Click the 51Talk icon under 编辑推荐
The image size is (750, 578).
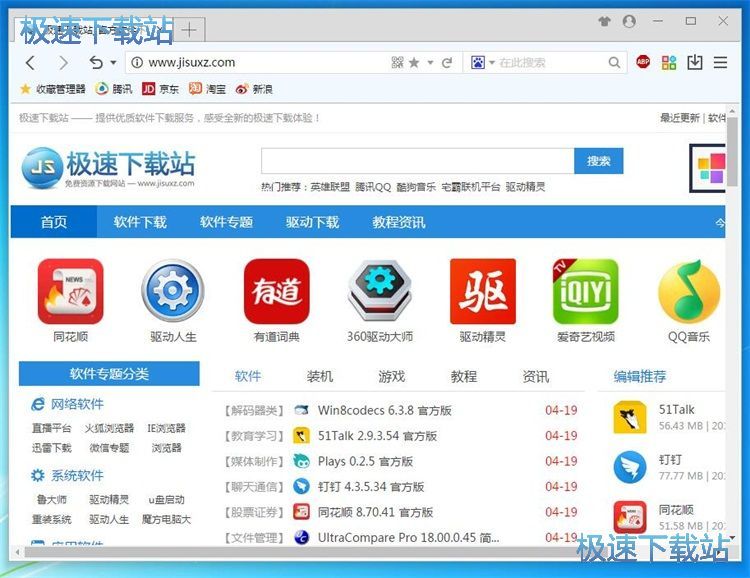pos(629,417)
